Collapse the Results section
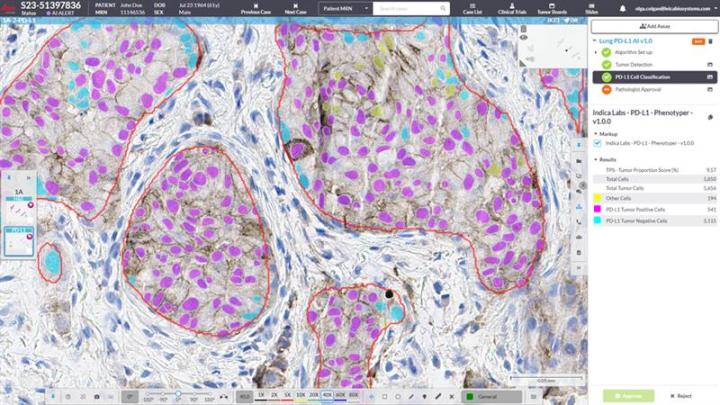Image resolution: width=720 pixels, height=405 pixels. pyautogui.click(x=595, y=159)
